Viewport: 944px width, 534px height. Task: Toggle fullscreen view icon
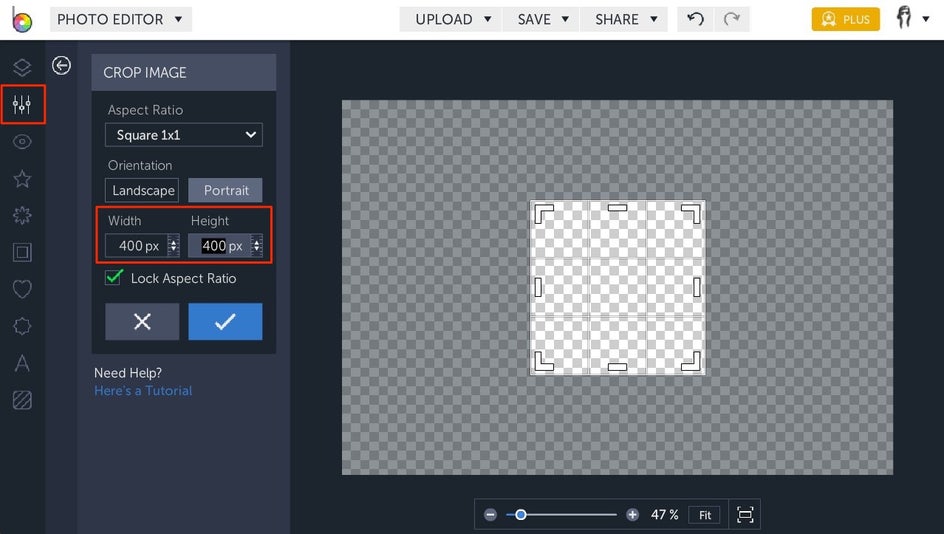(745, 515)
